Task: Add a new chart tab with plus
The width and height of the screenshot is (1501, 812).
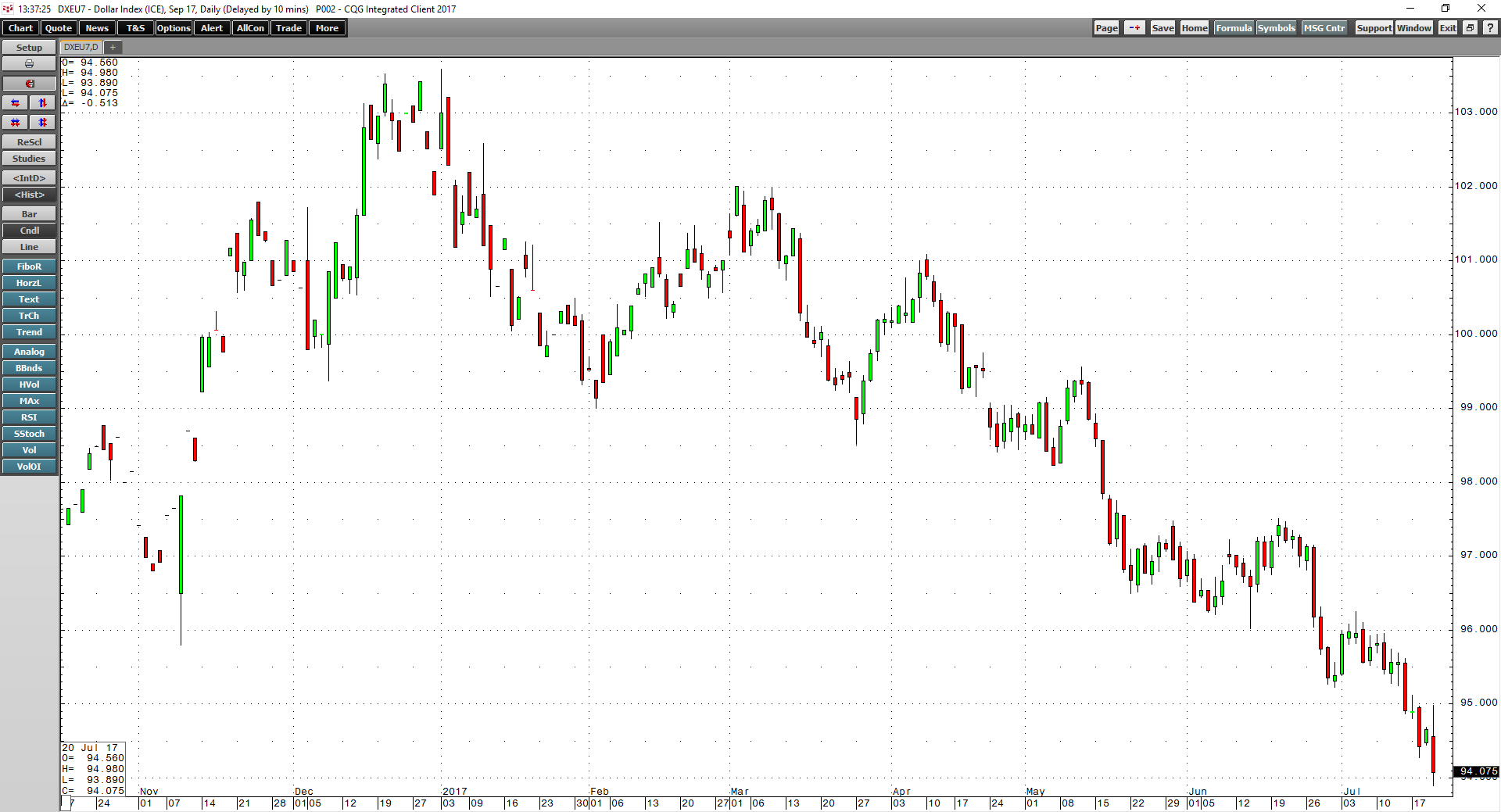Action: pos(113,48)
